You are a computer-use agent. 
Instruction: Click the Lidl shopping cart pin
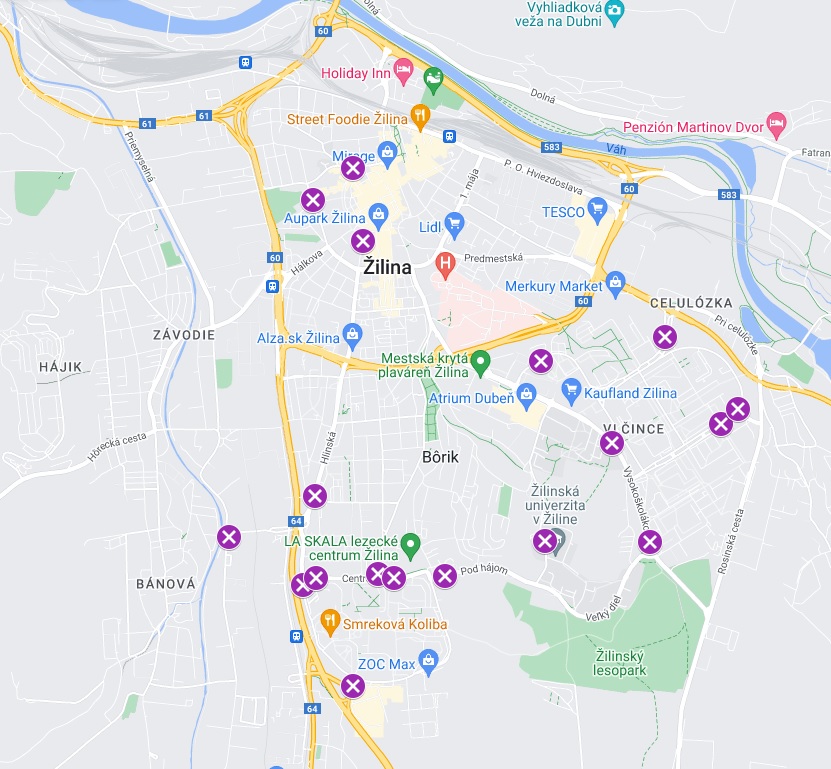[x=454, y=225]
